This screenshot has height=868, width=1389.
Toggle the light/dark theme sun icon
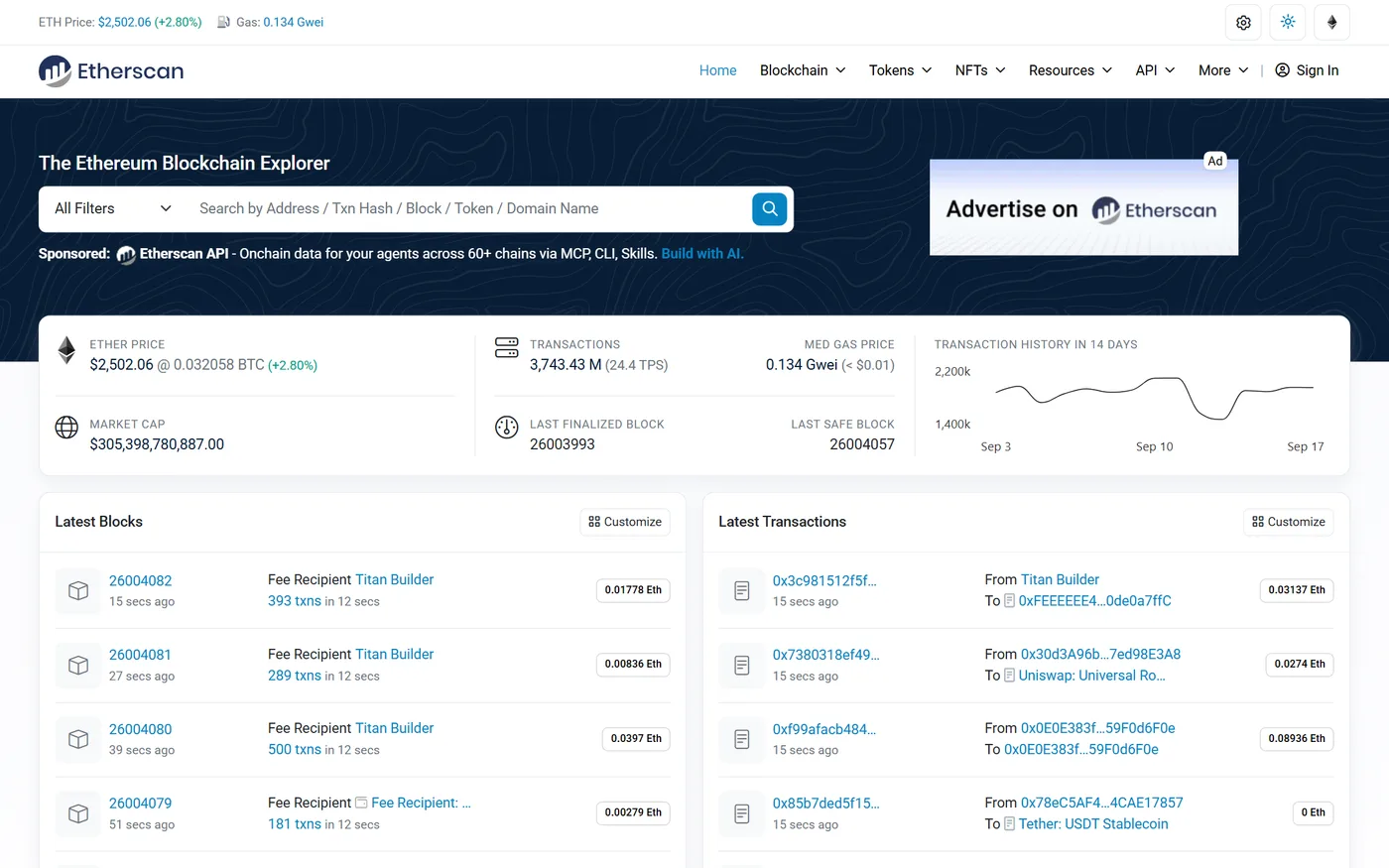pyautogui.click(x=1288, y=22)
